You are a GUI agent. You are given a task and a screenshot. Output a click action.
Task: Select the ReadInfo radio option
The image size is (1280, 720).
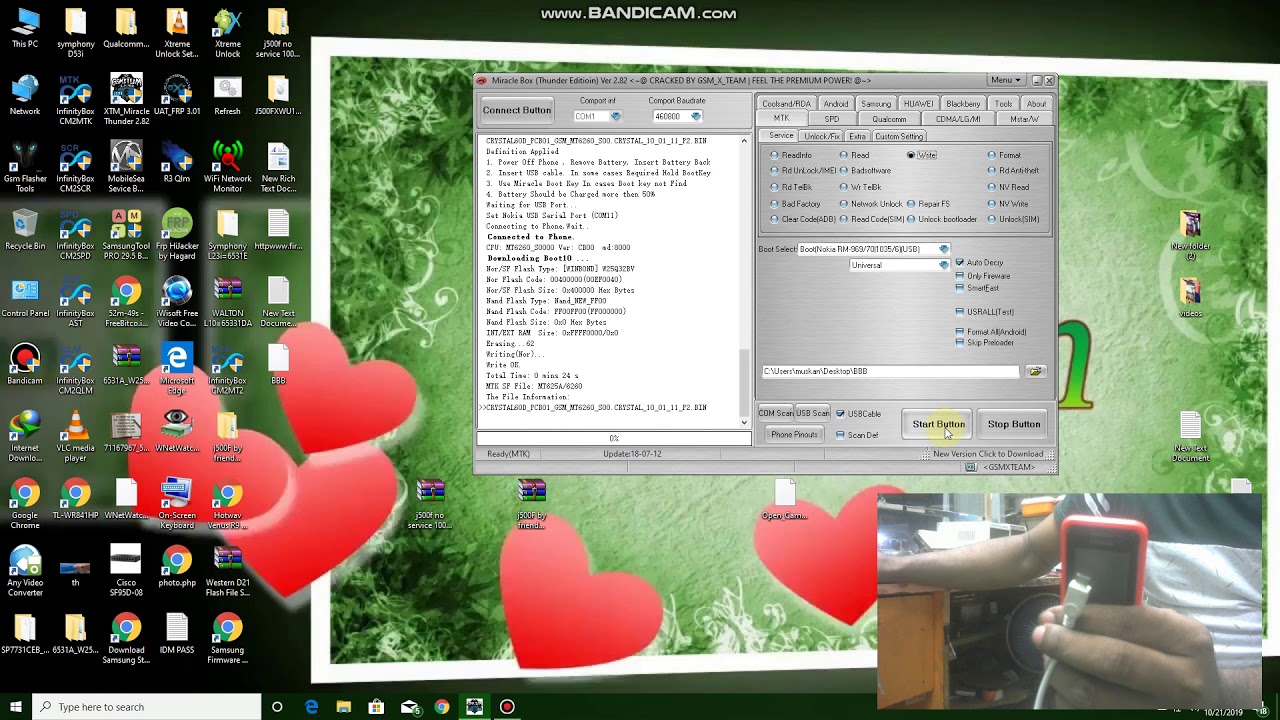(790, 155)
